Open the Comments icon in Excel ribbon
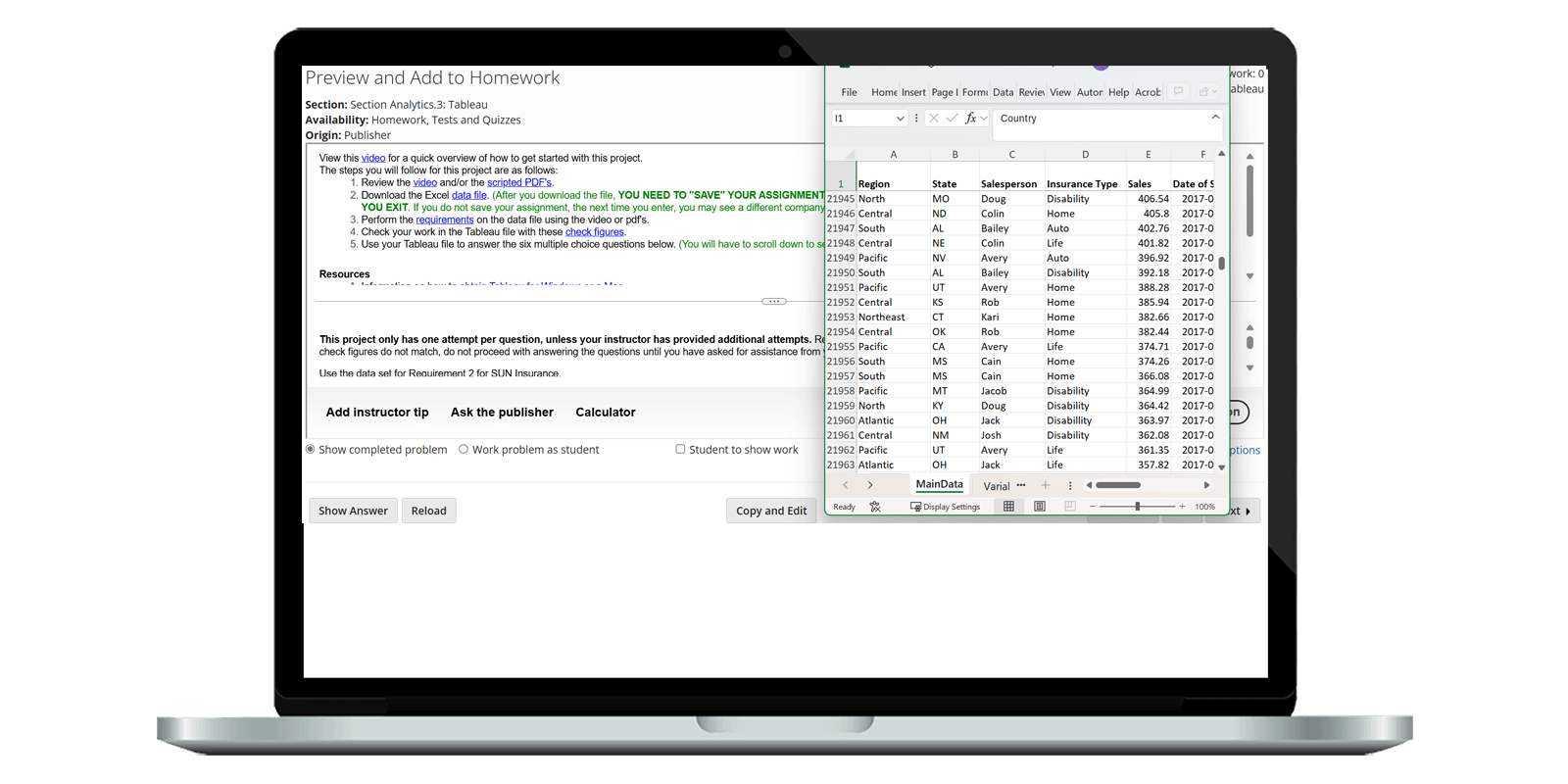This screenshot has height=784, width=1568. [1178, 92]
